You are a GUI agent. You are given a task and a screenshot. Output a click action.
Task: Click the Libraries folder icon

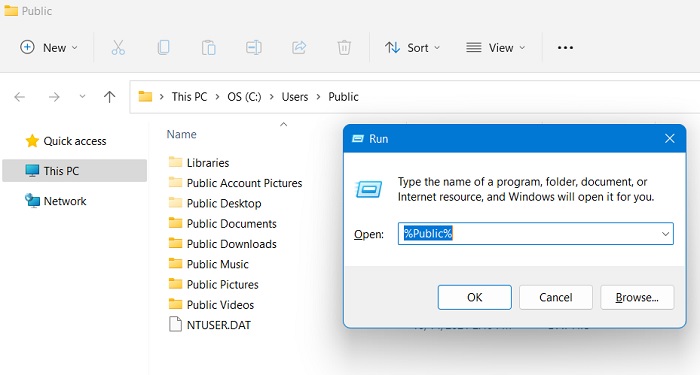[175, 162]
